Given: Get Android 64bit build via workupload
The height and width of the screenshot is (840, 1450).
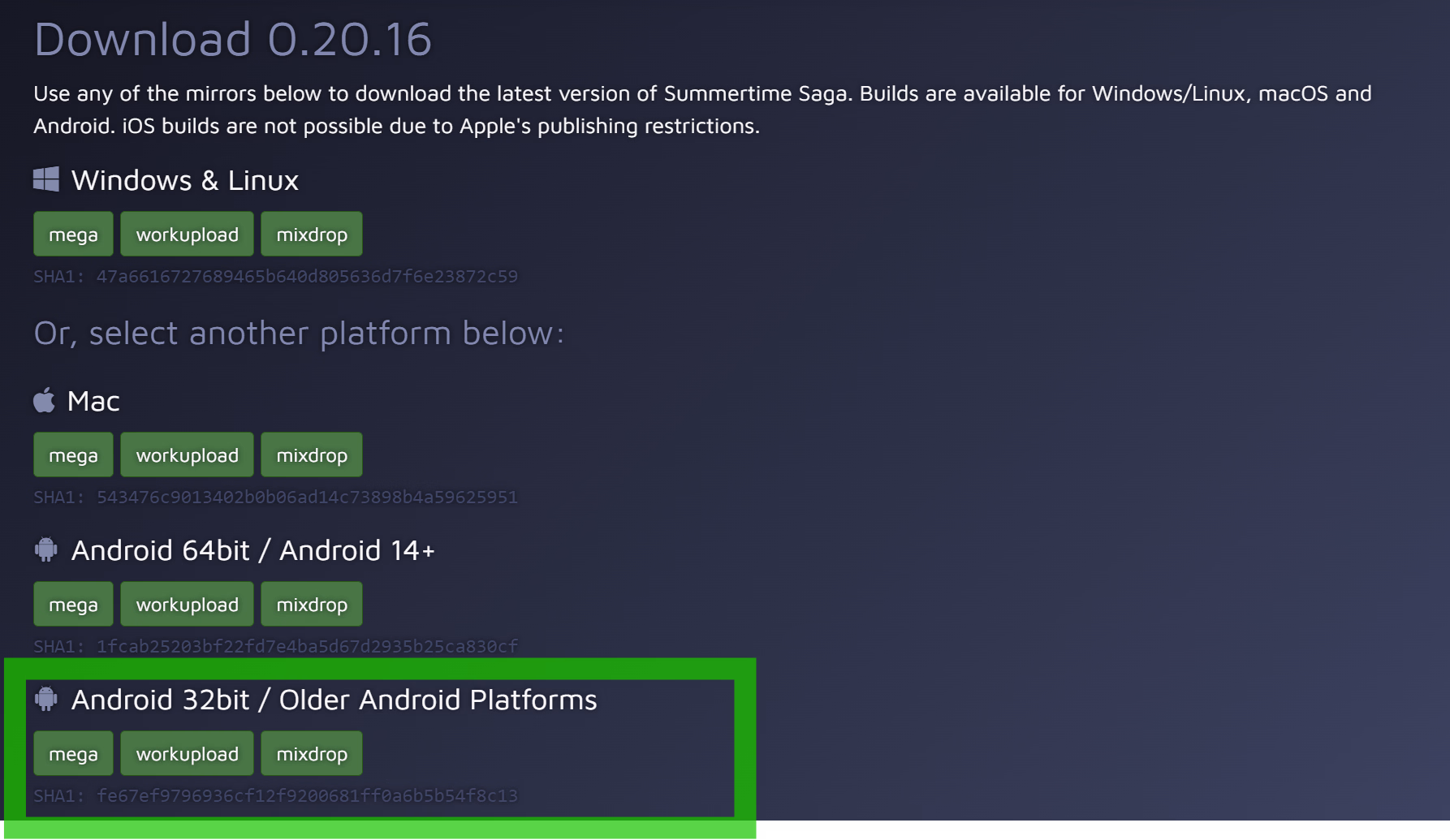Looking at the screenshot, I should pyautogui.click(x=187, y=604).
